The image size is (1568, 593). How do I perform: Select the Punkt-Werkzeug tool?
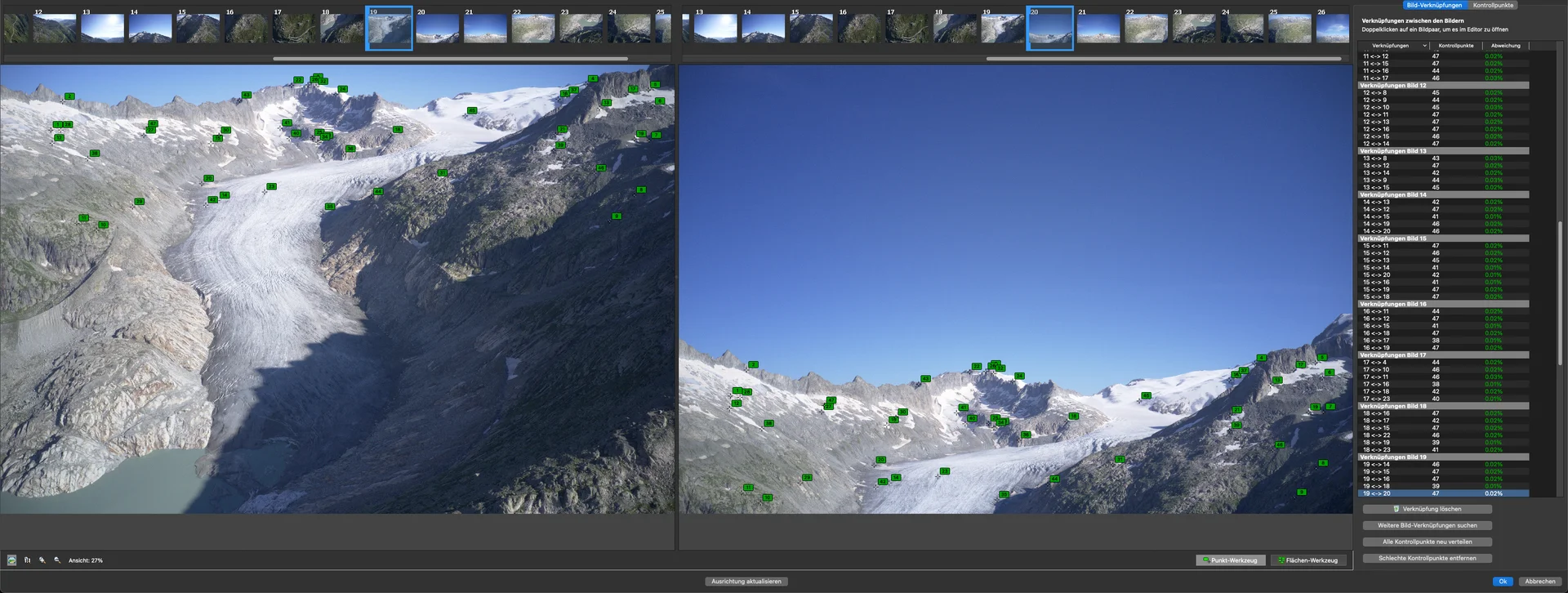(1230, 560)
